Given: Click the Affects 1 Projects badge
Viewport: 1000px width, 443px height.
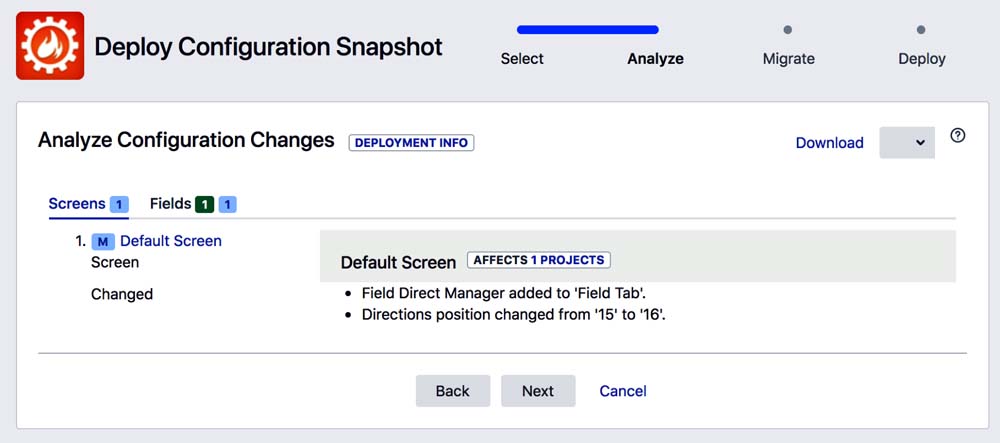Looking at the screenshot, I should click(x=539, y=260).
